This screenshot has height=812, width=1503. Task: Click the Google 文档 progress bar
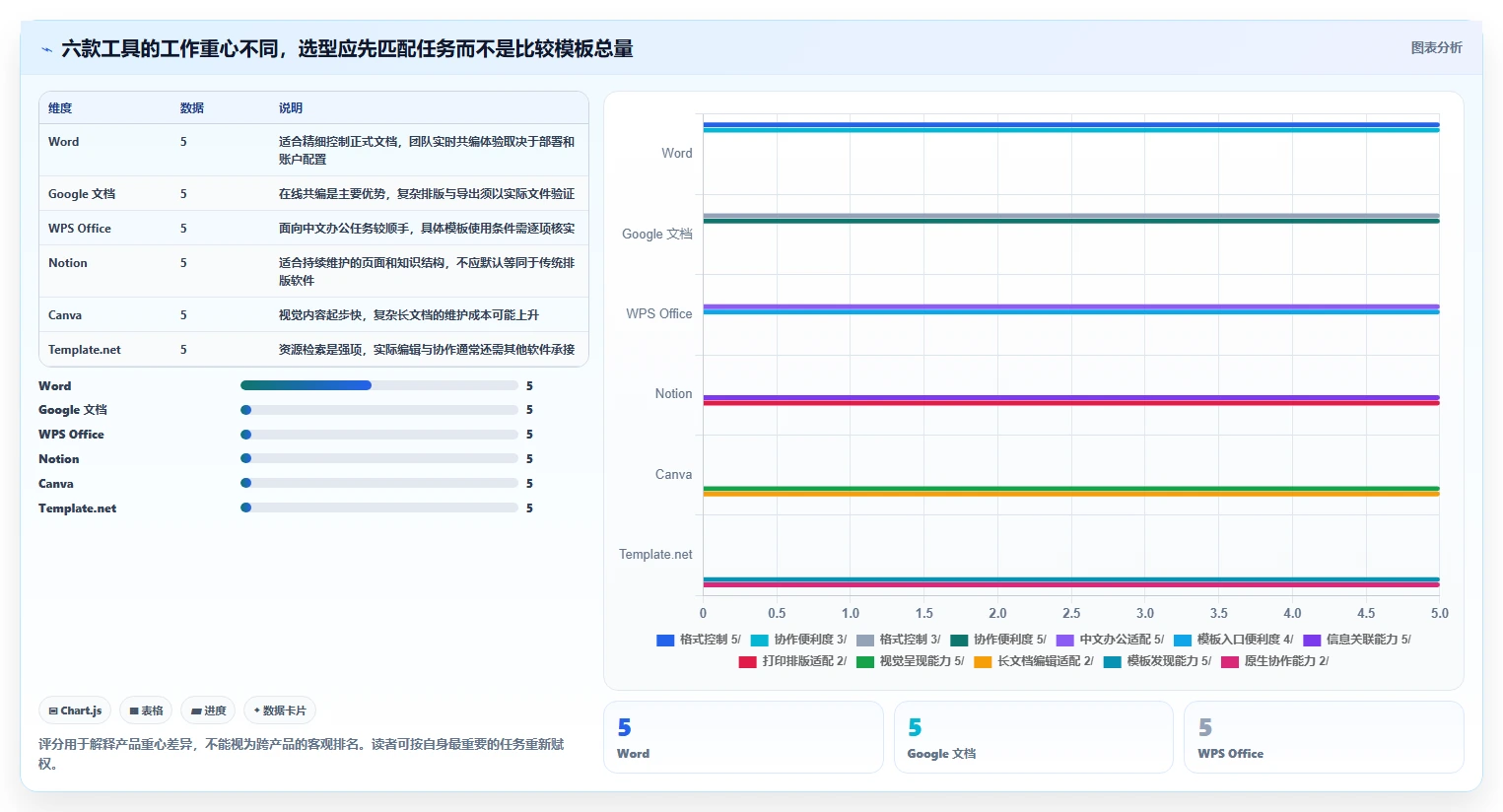pos(379,410)
